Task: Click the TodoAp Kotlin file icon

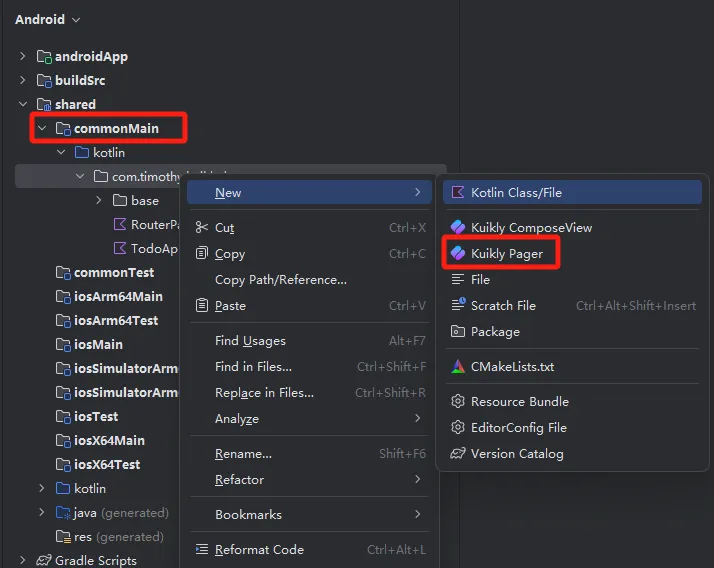Action: click(x=120, y=248)
